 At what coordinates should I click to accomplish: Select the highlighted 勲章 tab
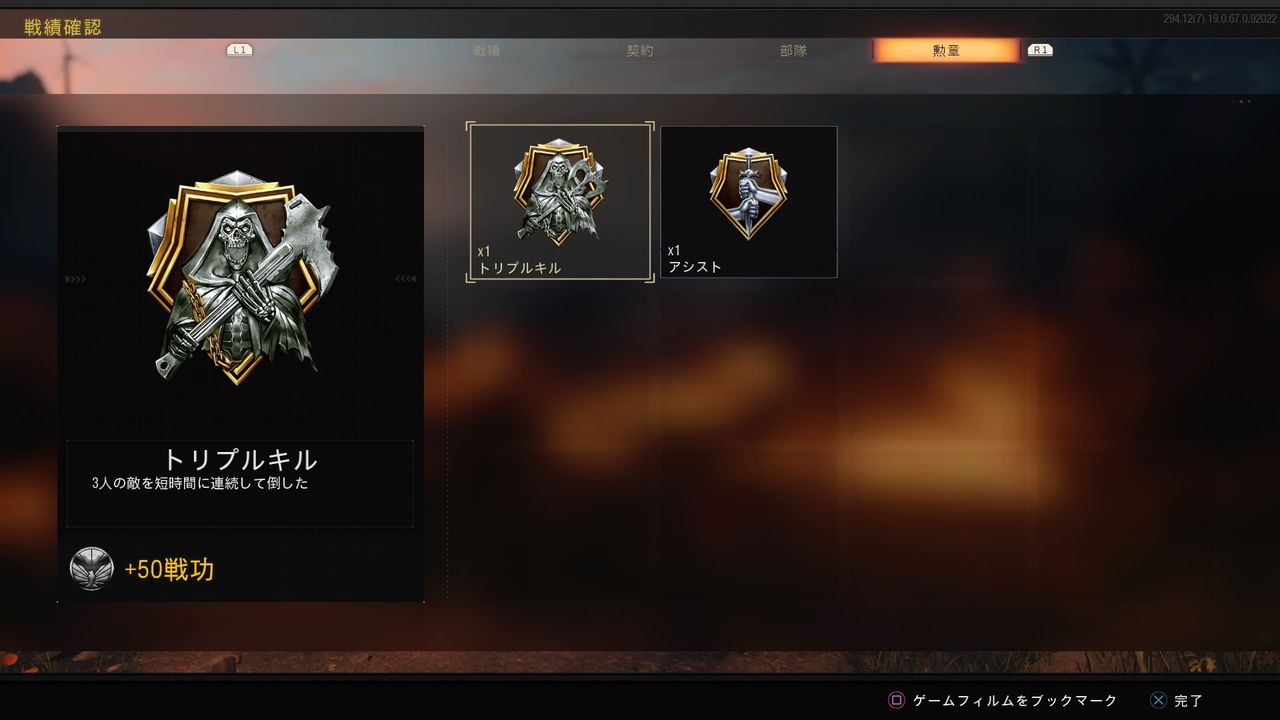(946, 50)
